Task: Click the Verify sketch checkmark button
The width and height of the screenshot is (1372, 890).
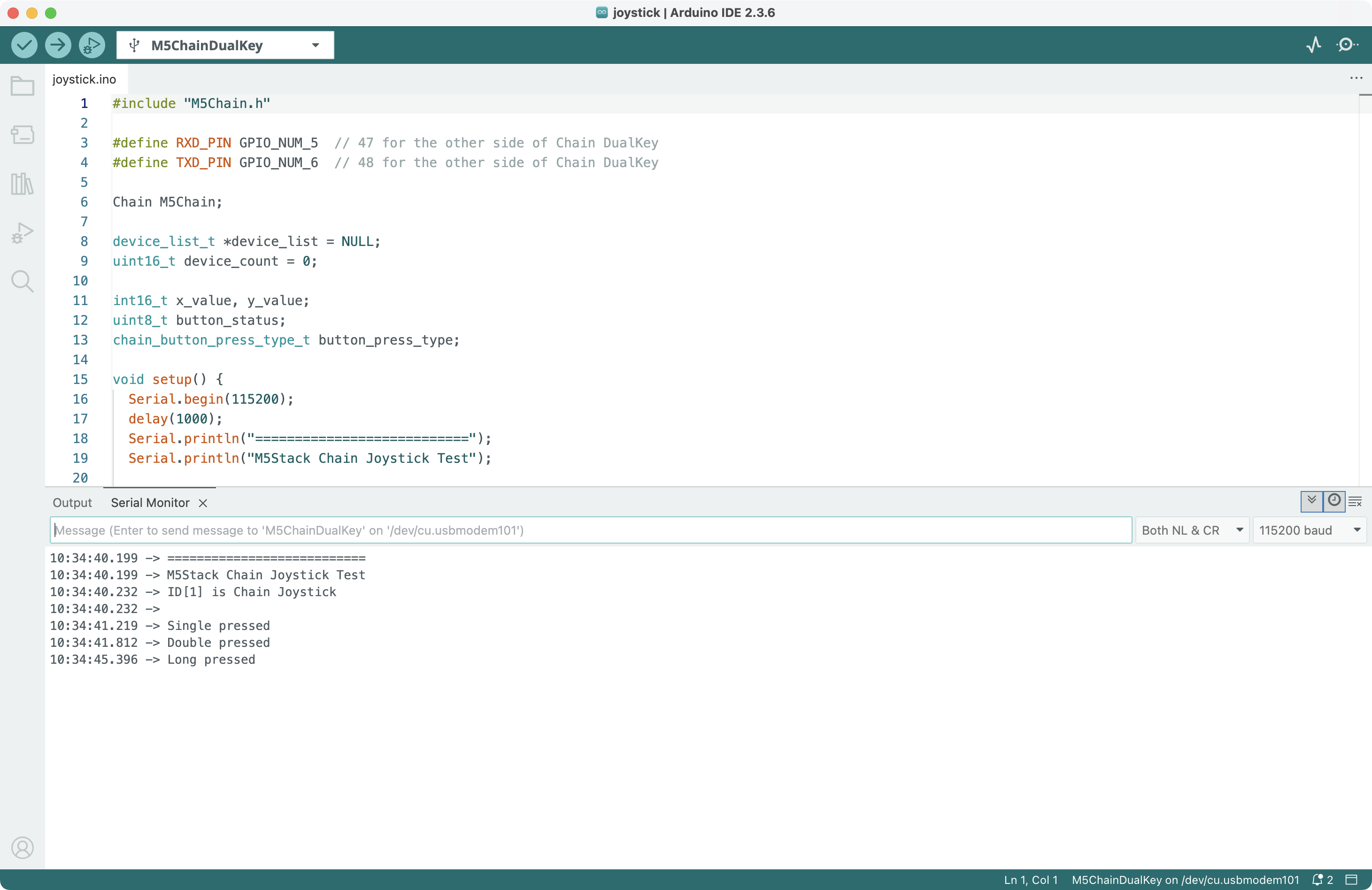Action: (x=24, y=45)
